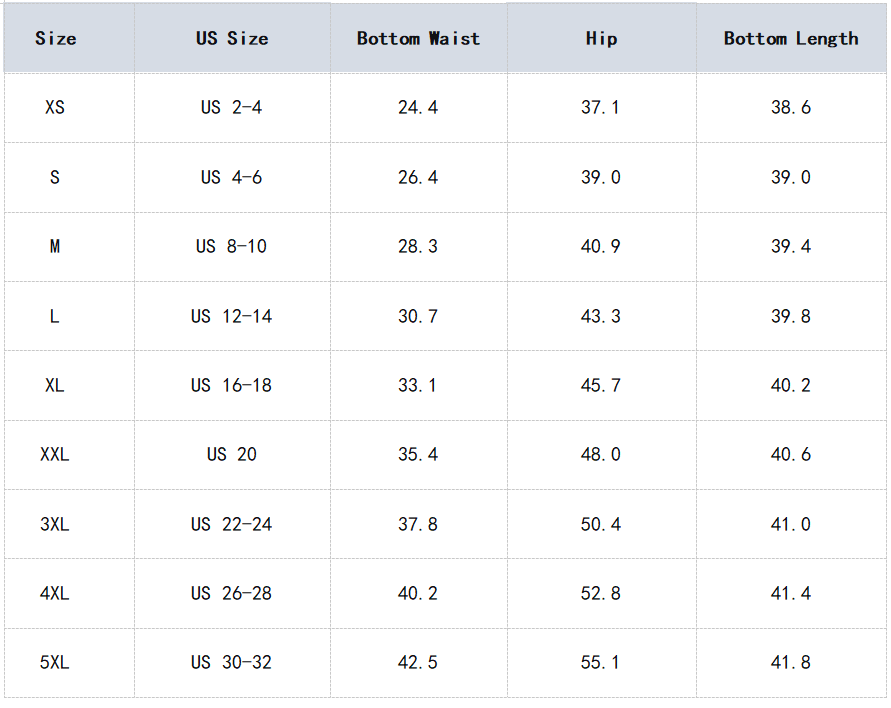Viewport: 891px width, 708px height.
Task: Select the XS size cell
Action: pyautogui.click(x=55, y=107)
